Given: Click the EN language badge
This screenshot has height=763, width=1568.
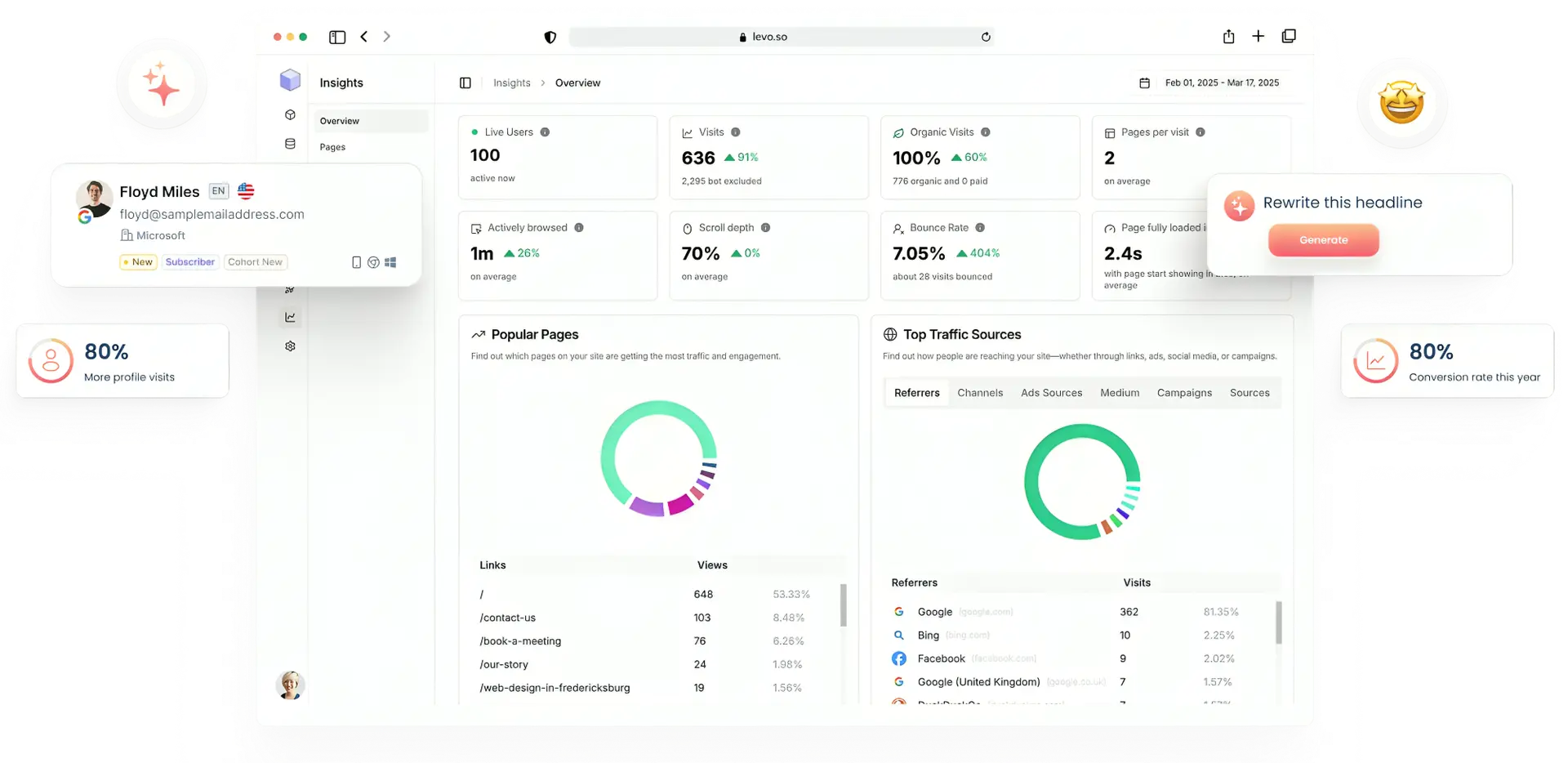Looking at the screenshot, I should pyautogui.click(x=218, y=191).
